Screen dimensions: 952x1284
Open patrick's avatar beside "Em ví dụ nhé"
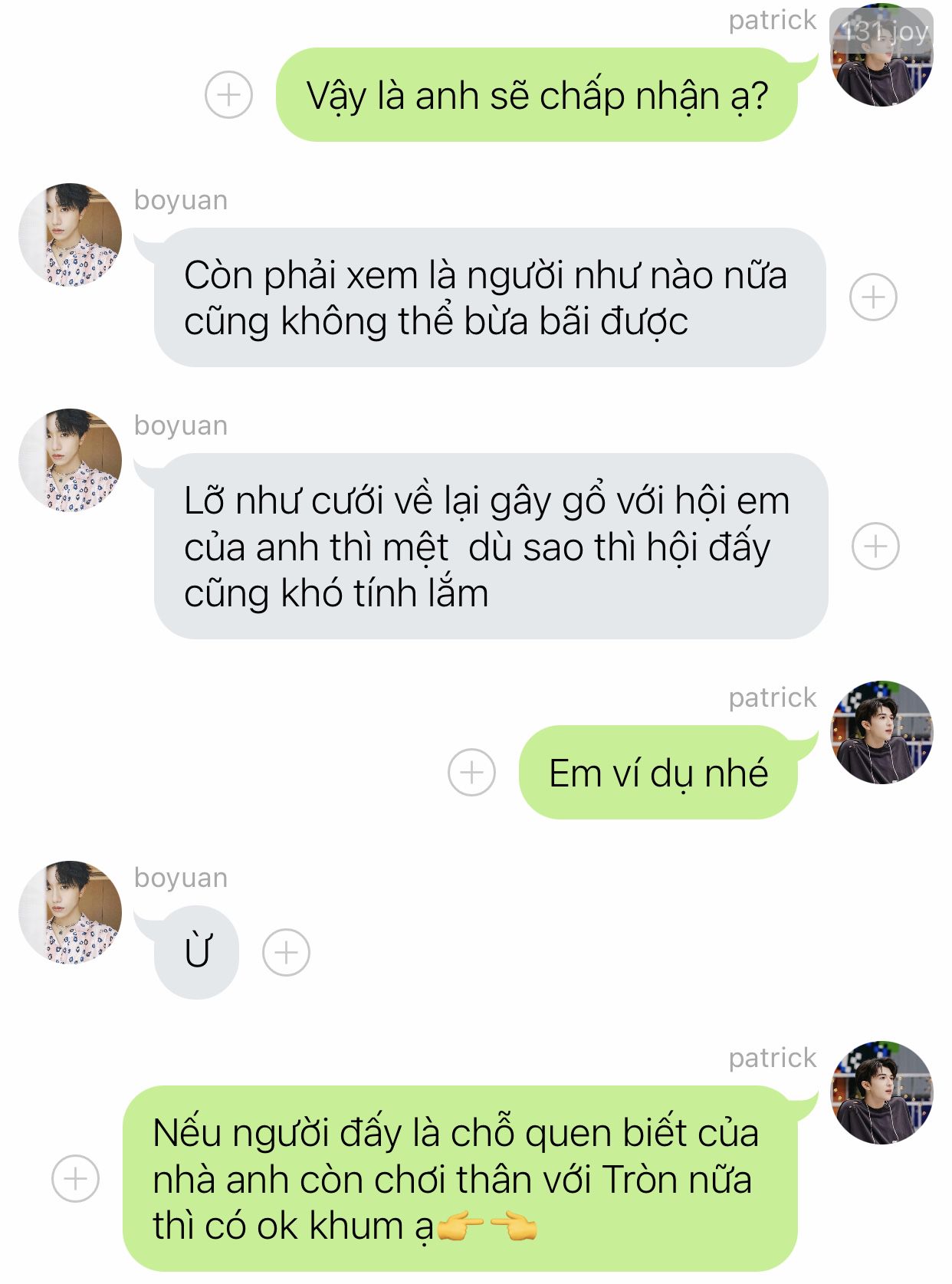(x=882, y=732)
